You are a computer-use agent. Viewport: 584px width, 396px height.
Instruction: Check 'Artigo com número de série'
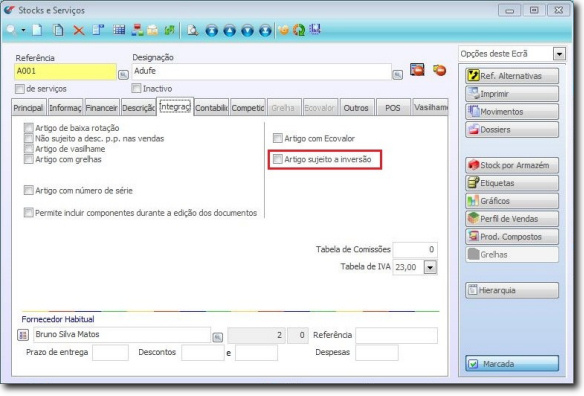pos(29,190)
